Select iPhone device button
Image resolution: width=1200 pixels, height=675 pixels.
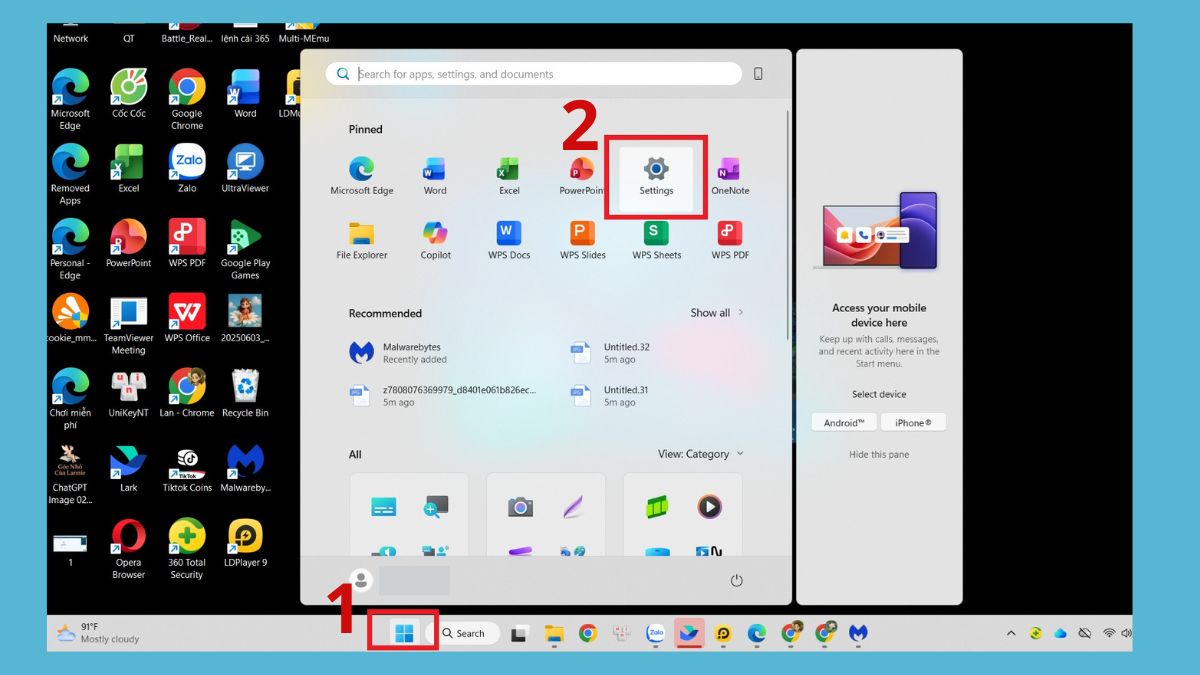913,423
